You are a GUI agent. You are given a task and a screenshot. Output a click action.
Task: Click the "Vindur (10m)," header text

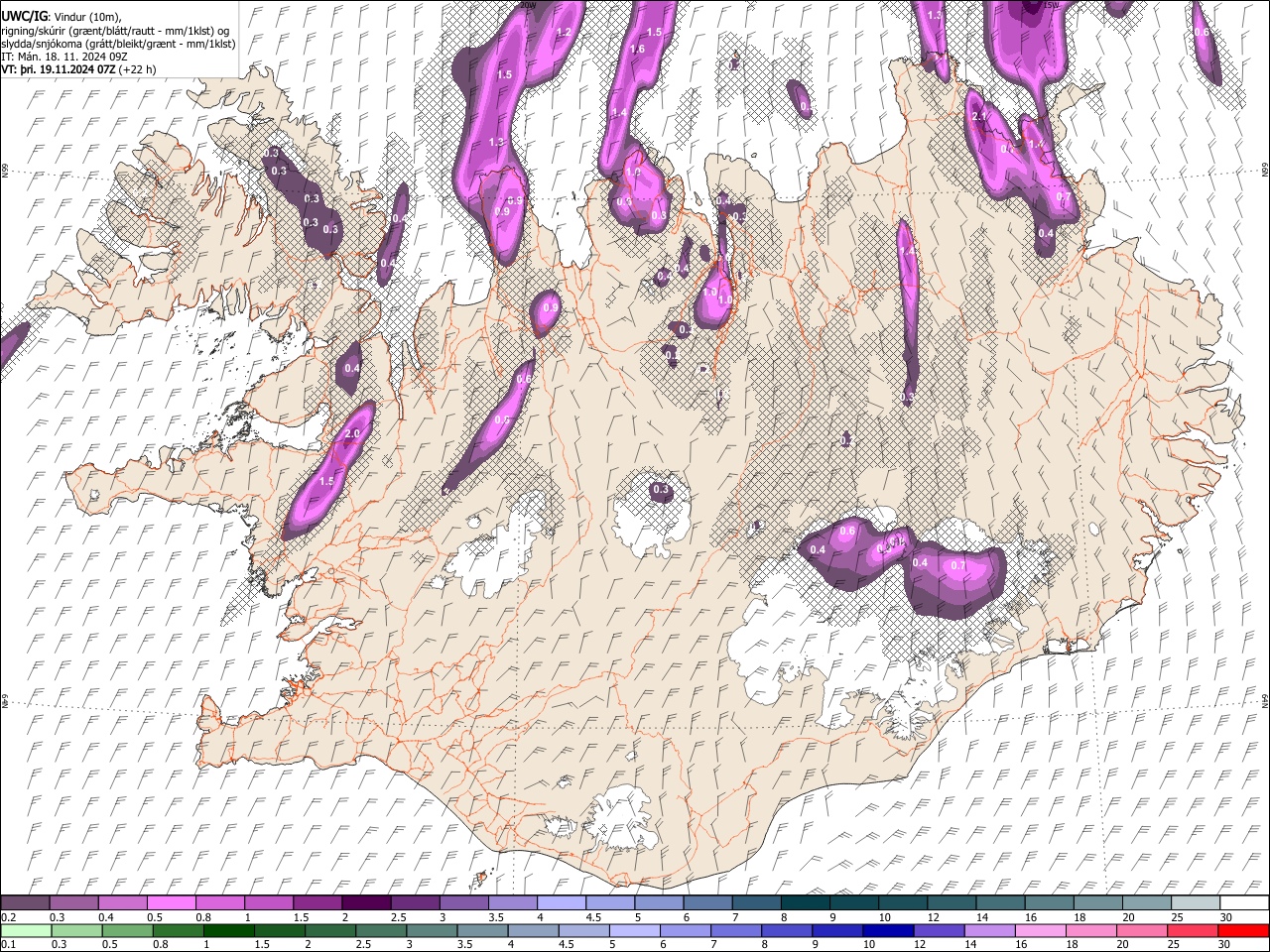tap(86, 17)
